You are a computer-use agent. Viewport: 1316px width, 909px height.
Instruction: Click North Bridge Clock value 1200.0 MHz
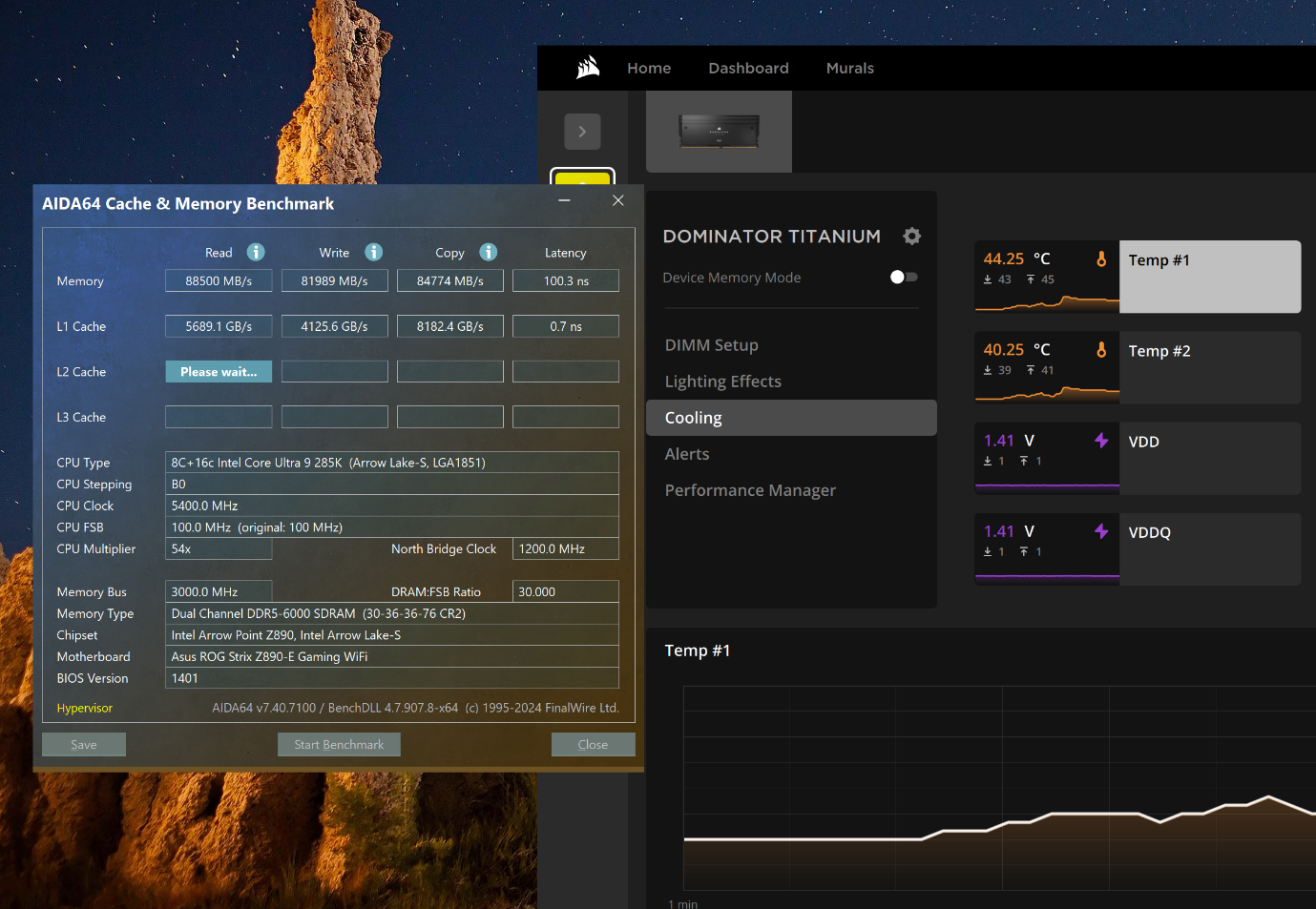click(566, 548)
